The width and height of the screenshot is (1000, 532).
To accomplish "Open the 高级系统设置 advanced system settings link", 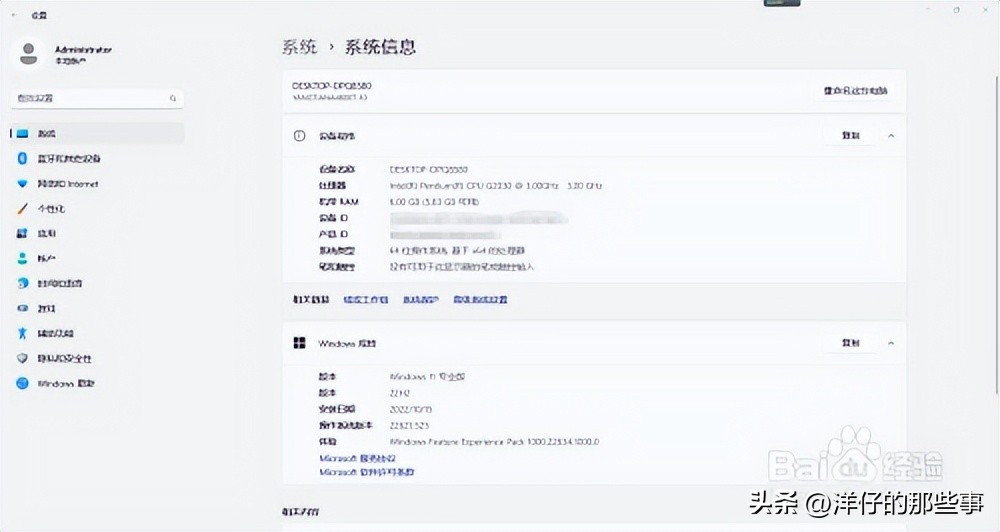I will (x=480, y=299).
